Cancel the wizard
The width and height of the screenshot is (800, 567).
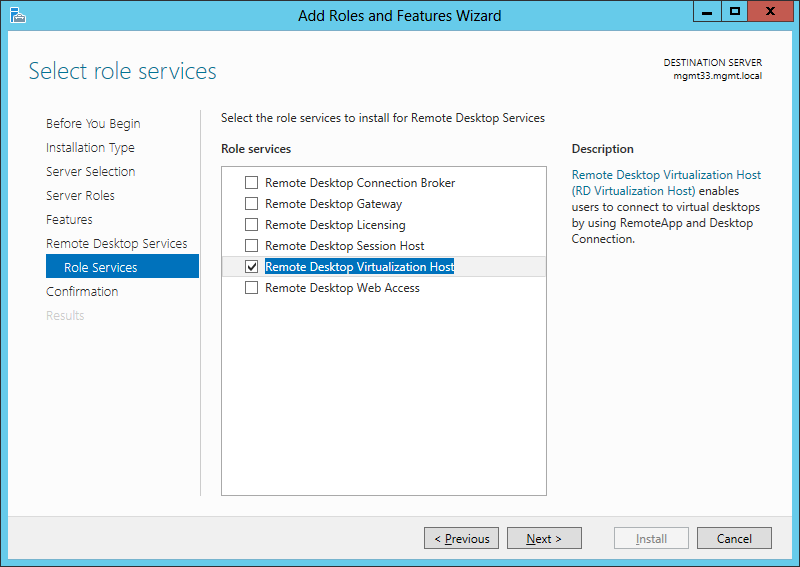[734, 538]
